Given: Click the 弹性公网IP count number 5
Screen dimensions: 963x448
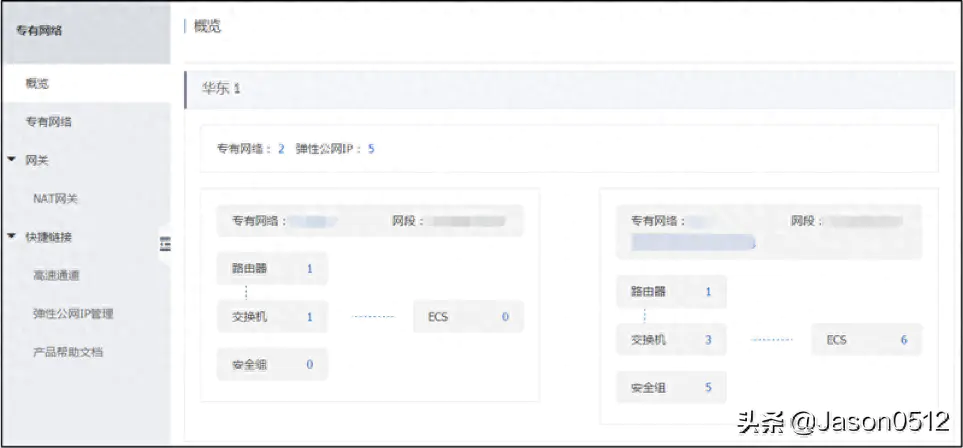Looking at the screenshot, I should [371, 149].
